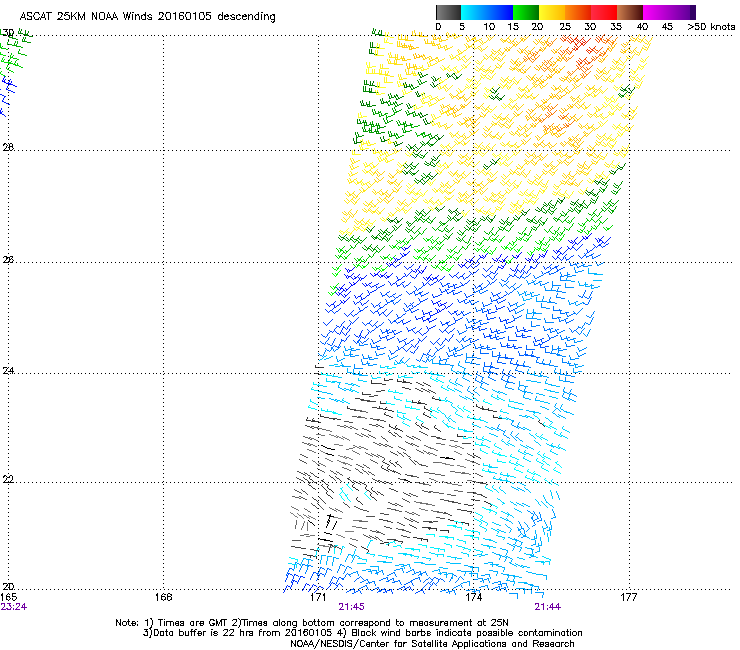Image resolution: width=740 pixels, height=650 pixels.
Task: Click the 'Data buffer is 22 hrs' note line
Action: point(362,633)
